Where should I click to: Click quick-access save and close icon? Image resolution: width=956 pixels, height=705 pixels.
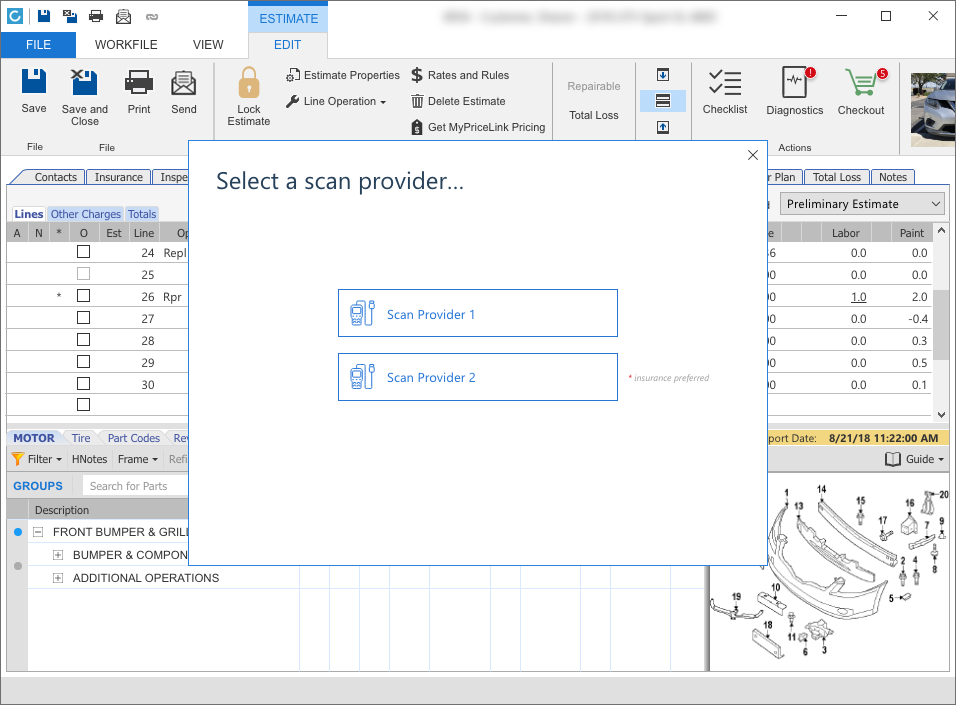pos(70,16)
